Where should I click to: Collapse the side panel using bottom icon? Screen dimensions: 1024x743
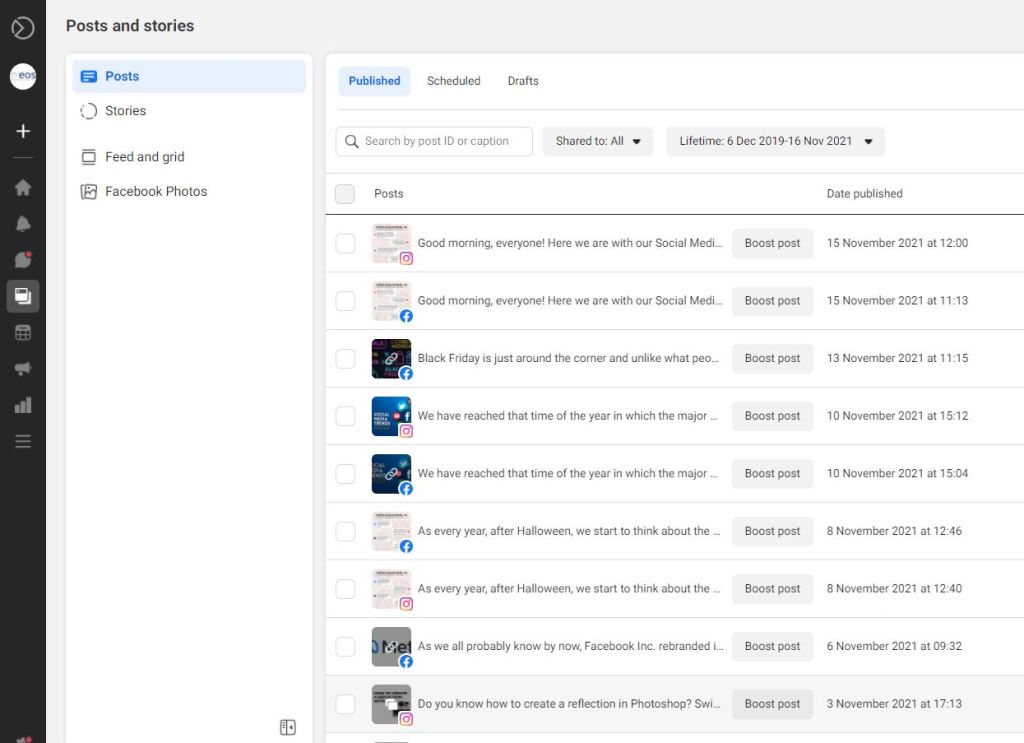tap(288, 727)
